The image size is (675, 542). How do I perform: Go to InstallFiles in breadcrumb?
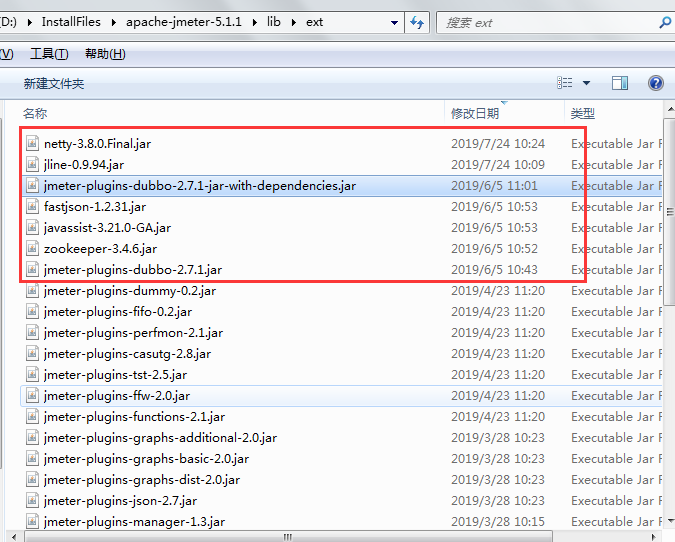(x=71, y=22)
